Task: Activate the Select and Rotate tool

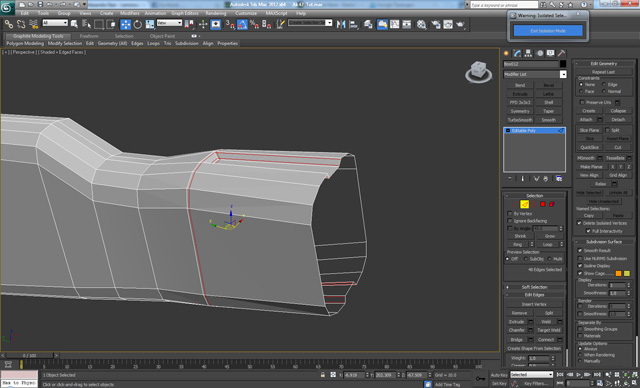Action: (138, 24)
